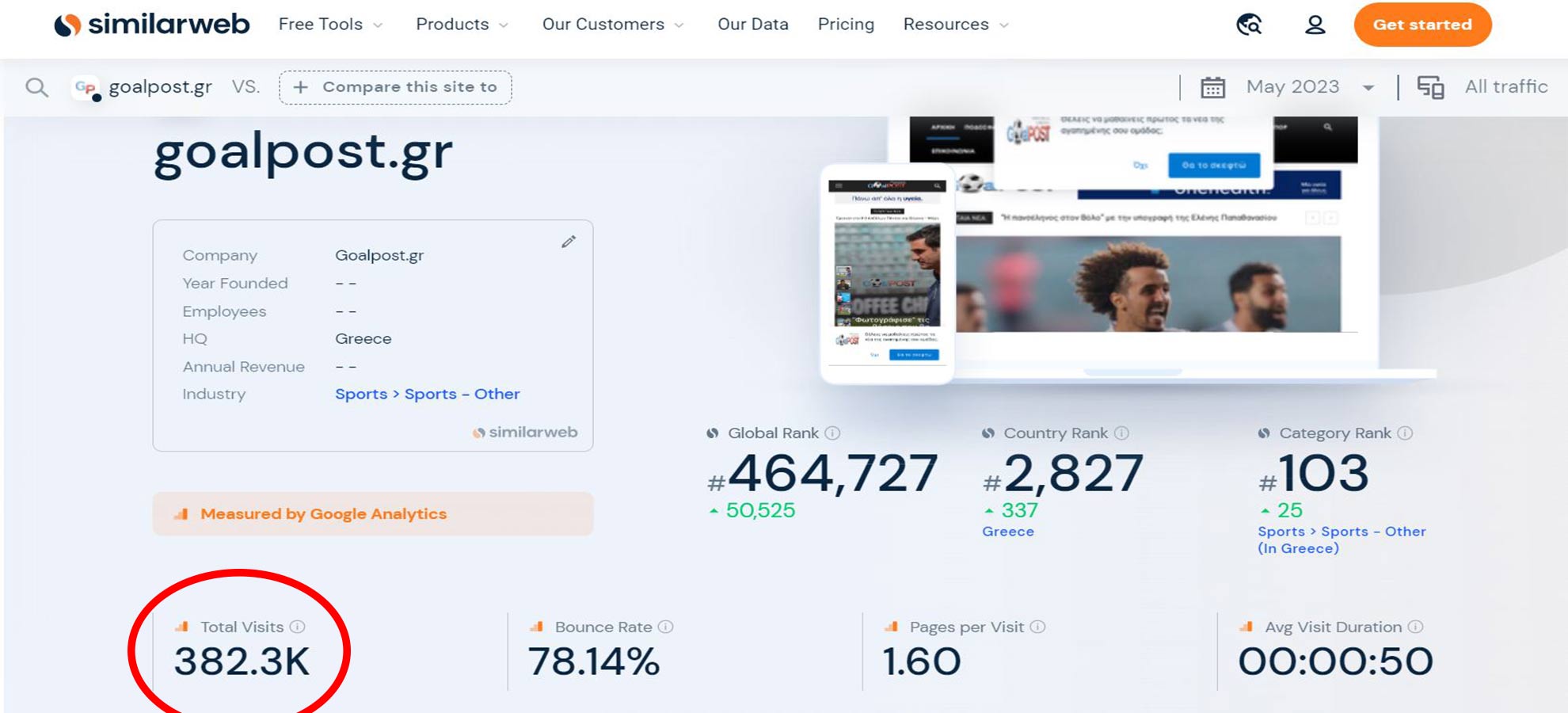This screenshot has width=1568, height=713.
Task: Open the website search globe icon
Action: [x=1249, y=25]
